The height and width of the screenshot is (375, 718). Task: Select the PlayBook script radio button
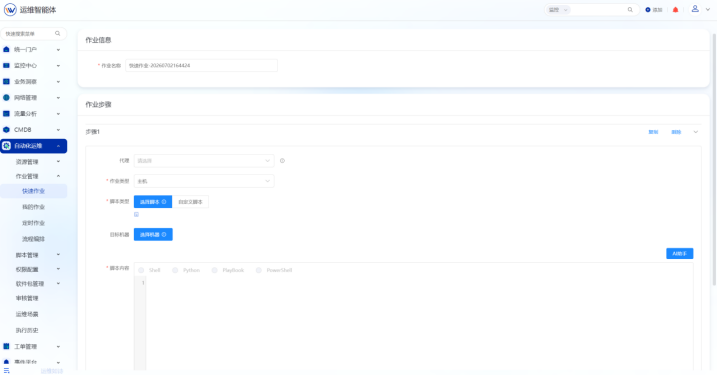(214, 270)
